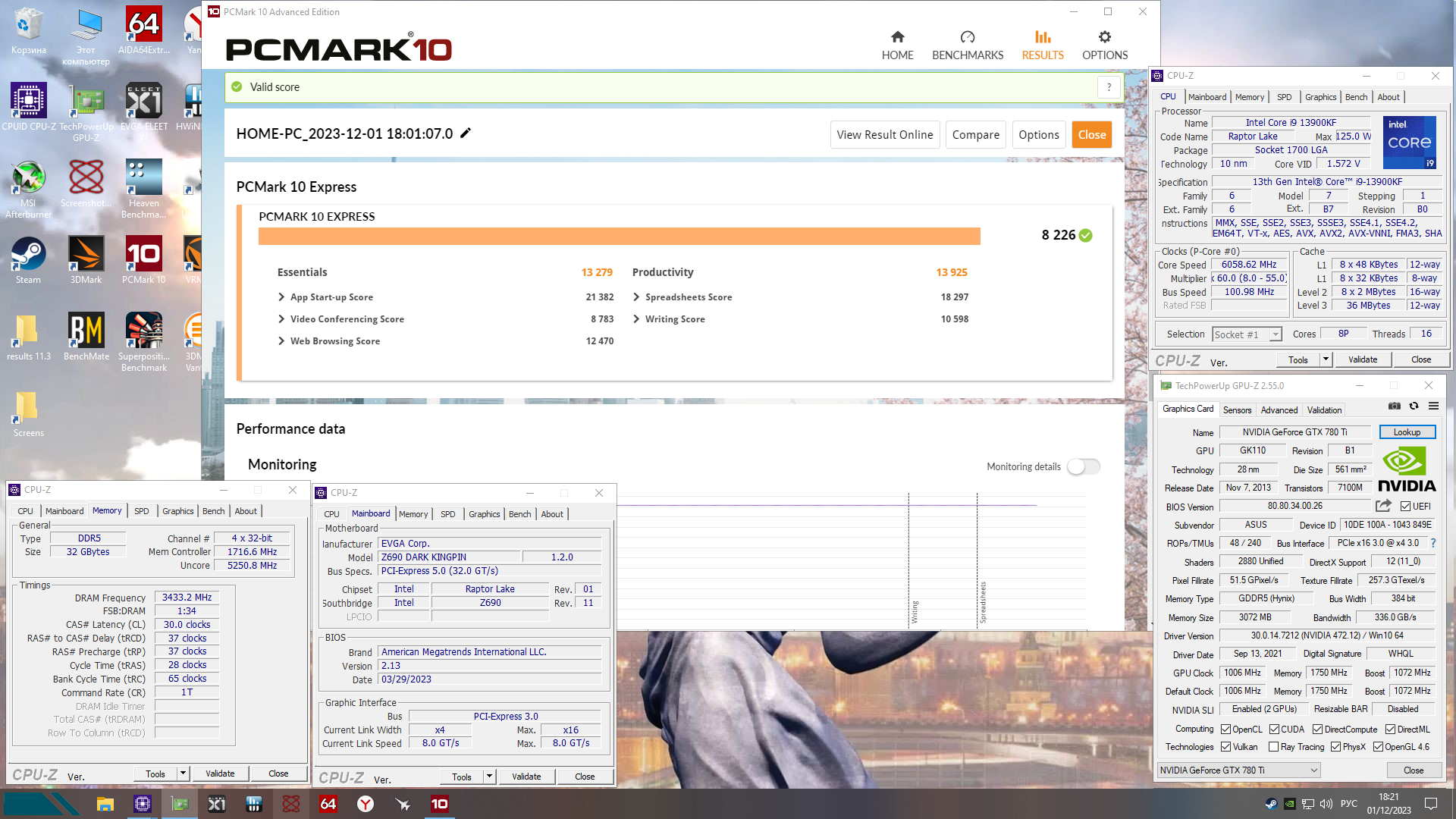Open GPU selector dropdown in GPU-Z
Viewport: 1456px width, 819px height.
(x=1238, y=770)
